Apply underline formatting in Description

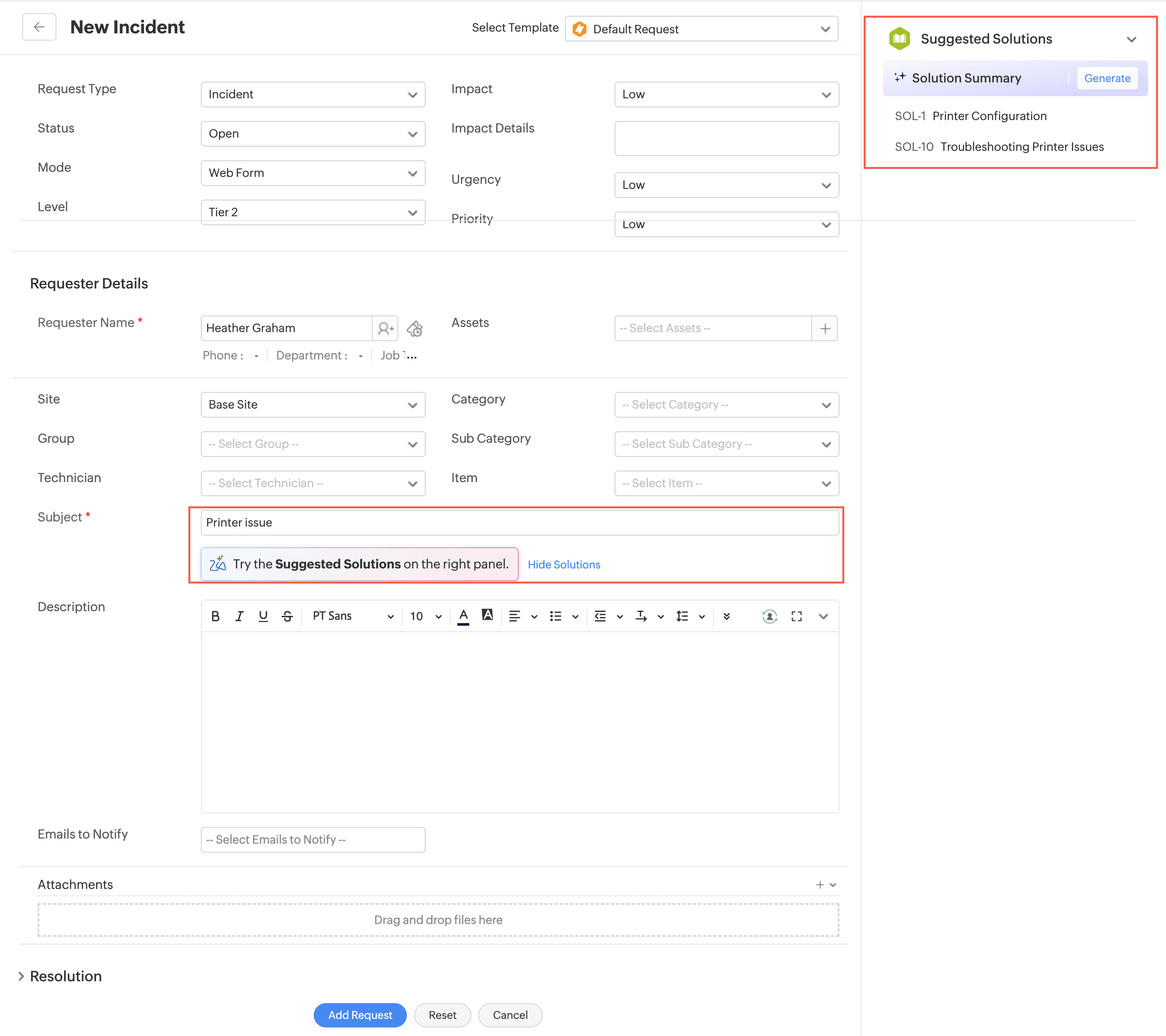click(x=263, y=616)
